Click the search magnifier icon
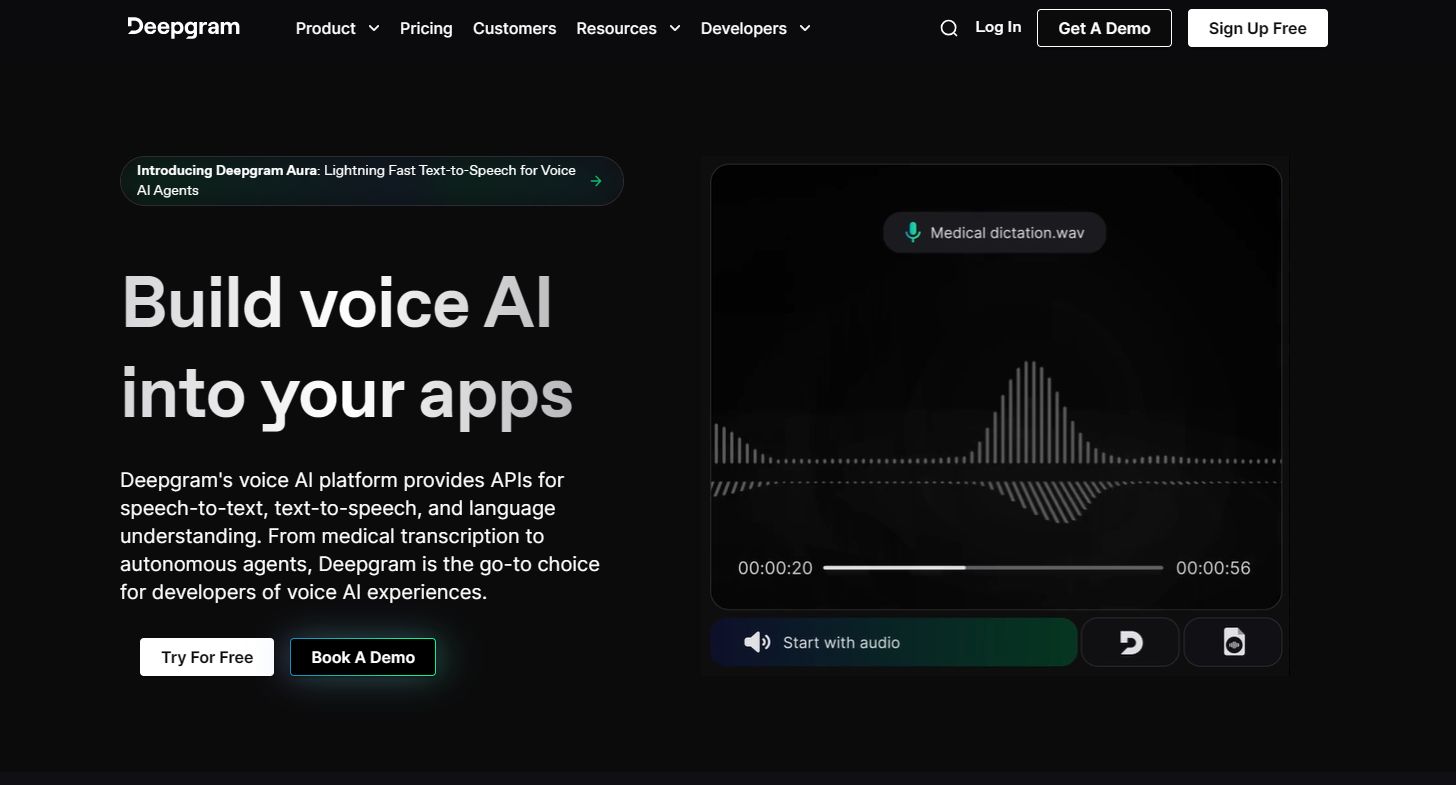The height and width of the screenshot is (785, 1456). pyautogui.click(x=949, y=28)
